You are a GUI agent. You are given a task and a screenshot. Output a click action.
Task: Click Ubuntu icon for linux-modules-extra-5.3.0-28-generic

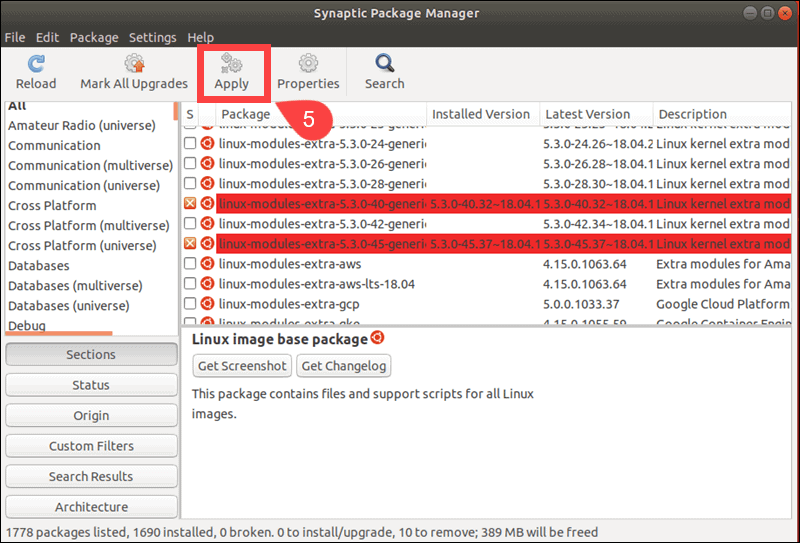tap(207, 183)
